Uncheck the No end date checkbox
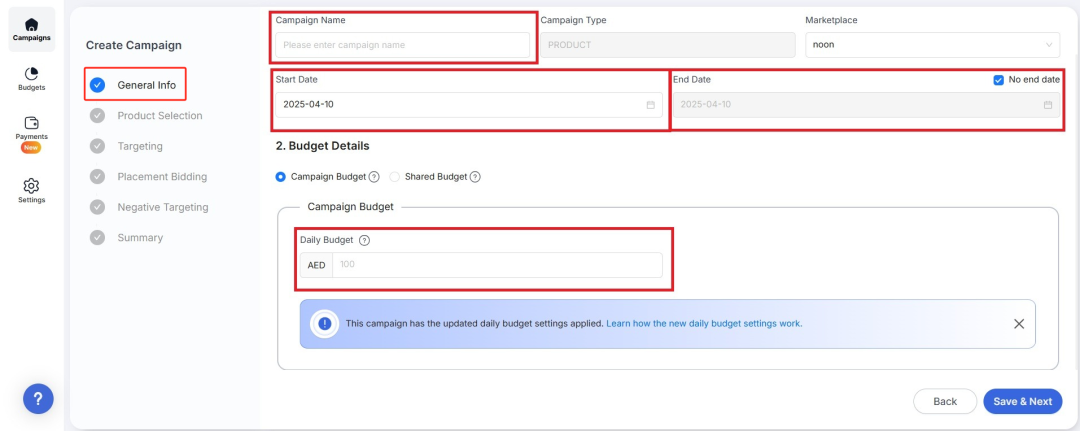 tap(998, 80)
